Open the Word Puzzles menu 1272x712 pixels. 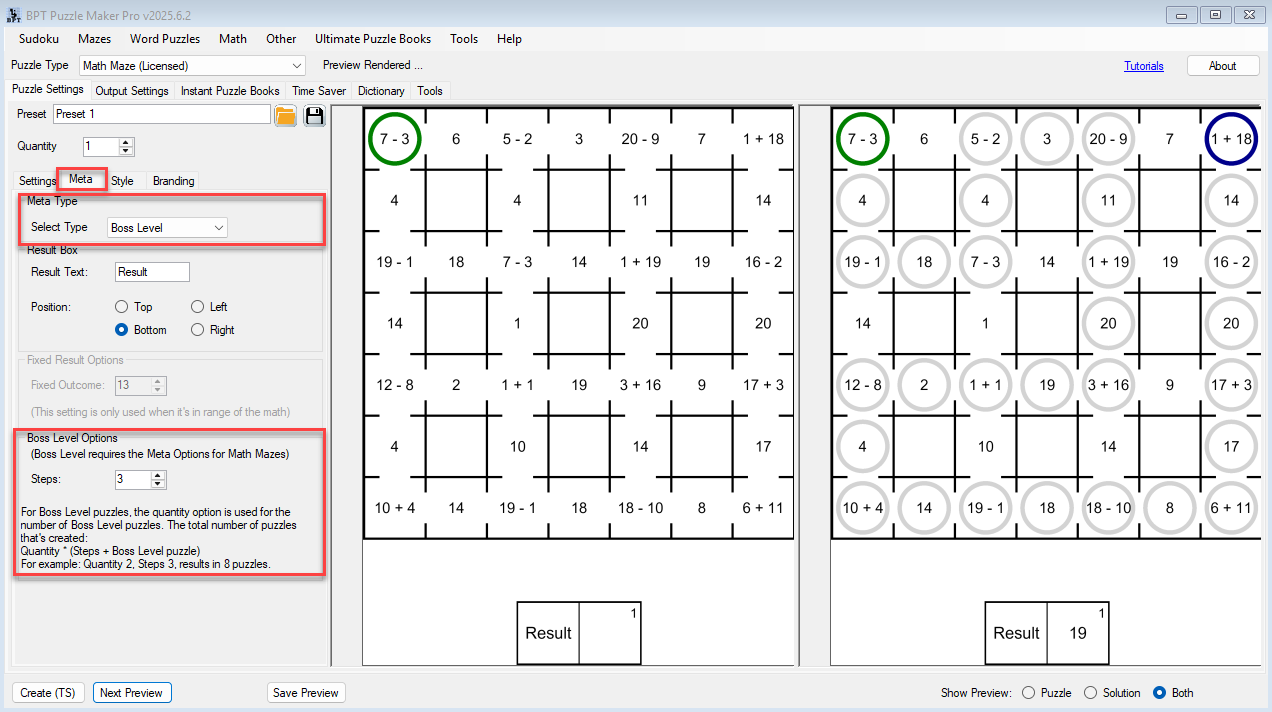point(165,39)
